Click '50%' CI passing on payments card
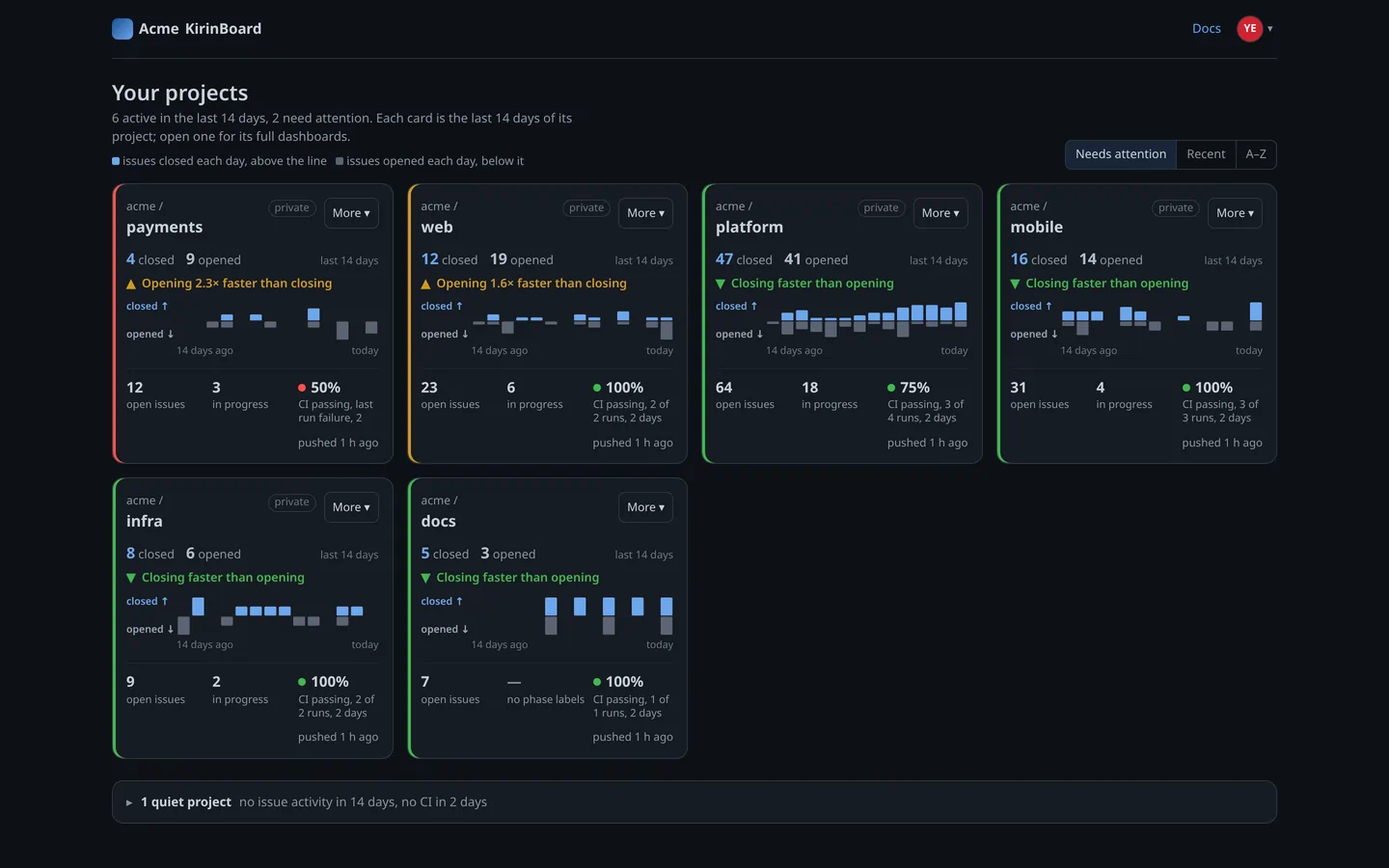Image resolution: width=1389 pixels, height=868 pixels. (x=325, y=388)
